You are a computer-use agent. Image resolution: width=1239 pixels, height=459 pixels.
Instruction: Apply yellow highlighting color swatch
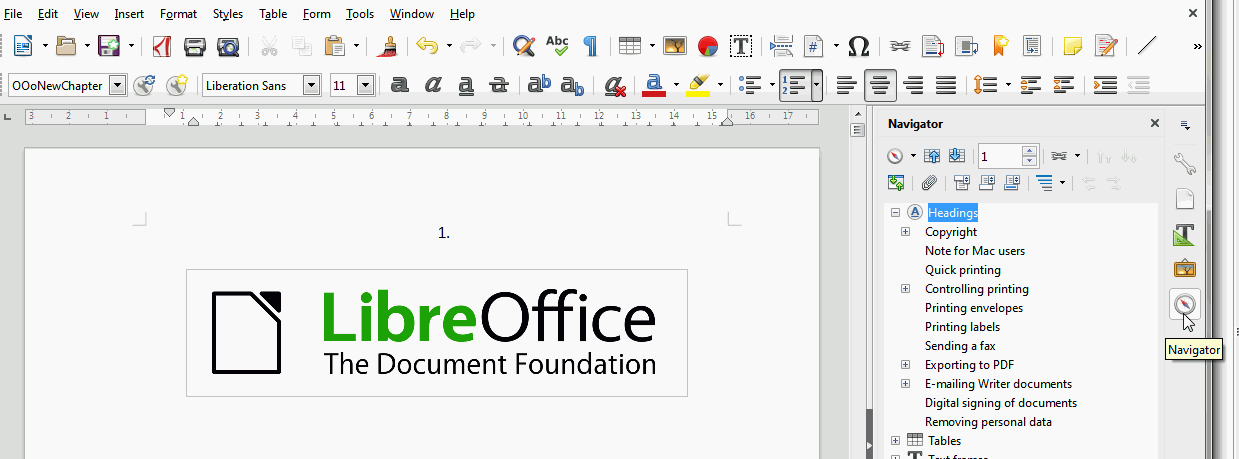(699, 86)
